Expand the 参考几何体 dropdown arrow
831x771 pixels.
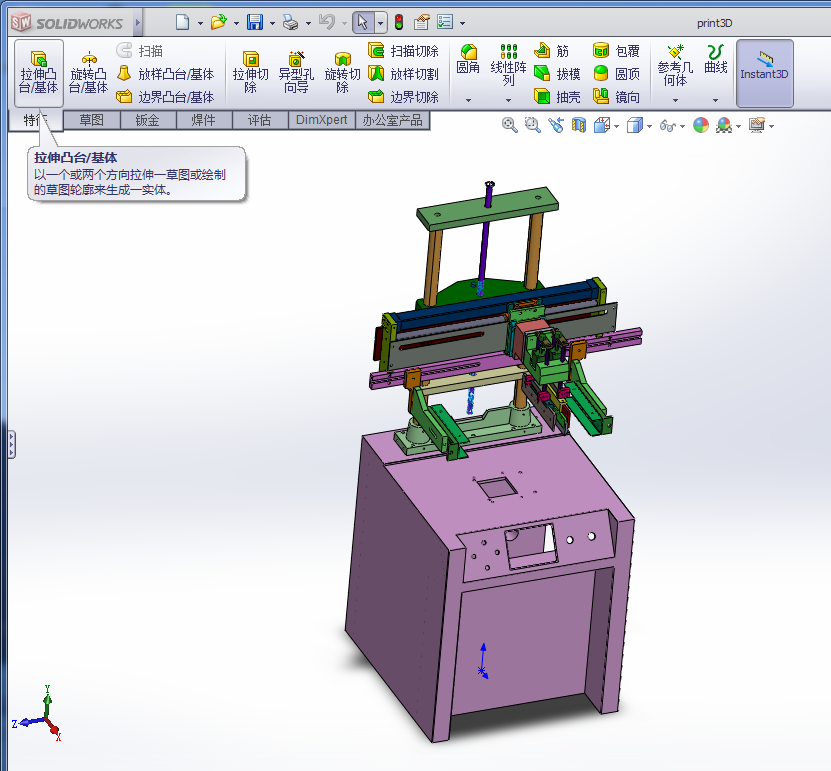pos(675,100)
